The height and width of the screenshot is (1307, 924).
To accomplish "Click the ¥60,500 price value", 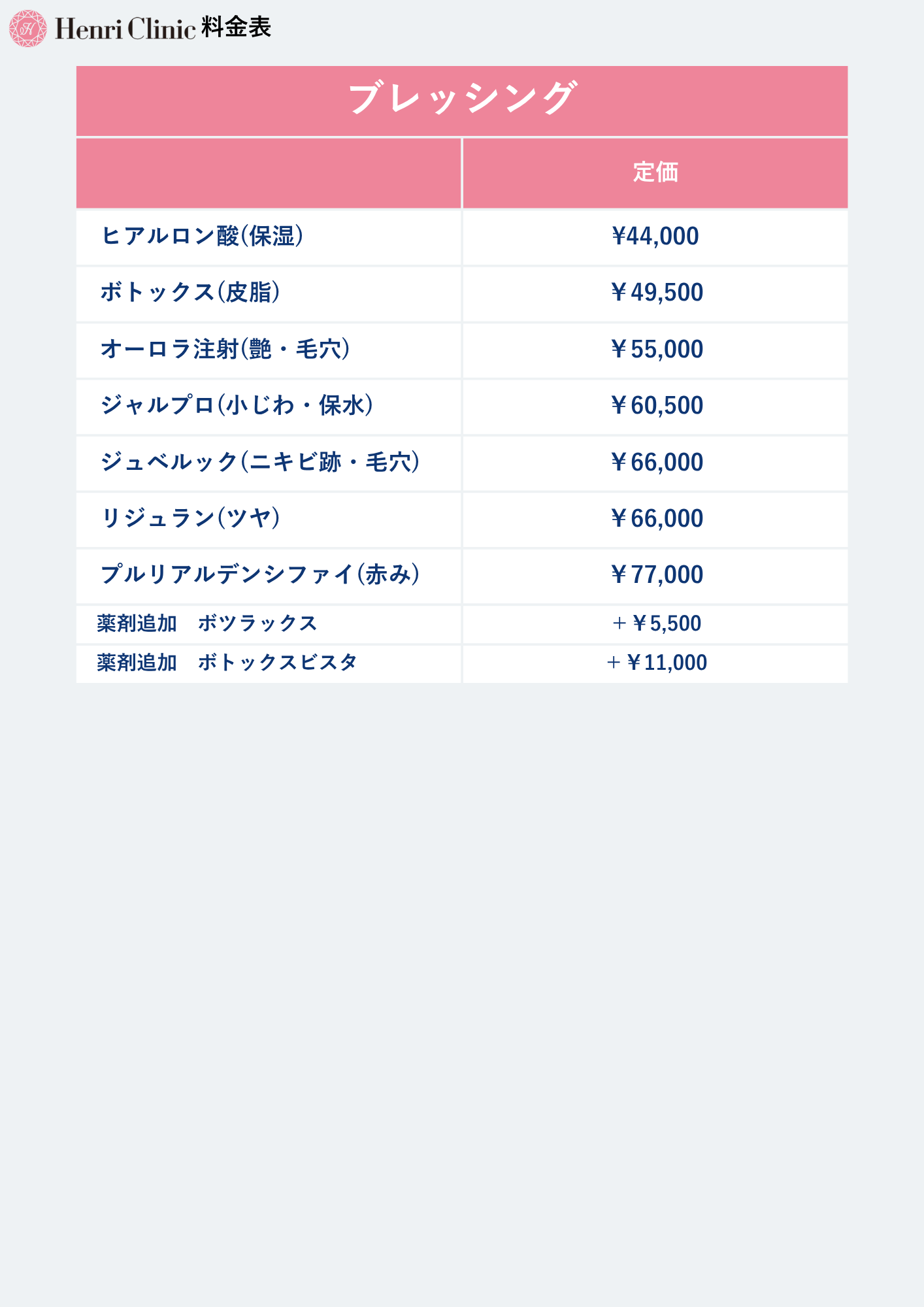I will click(x=657, y=406).
